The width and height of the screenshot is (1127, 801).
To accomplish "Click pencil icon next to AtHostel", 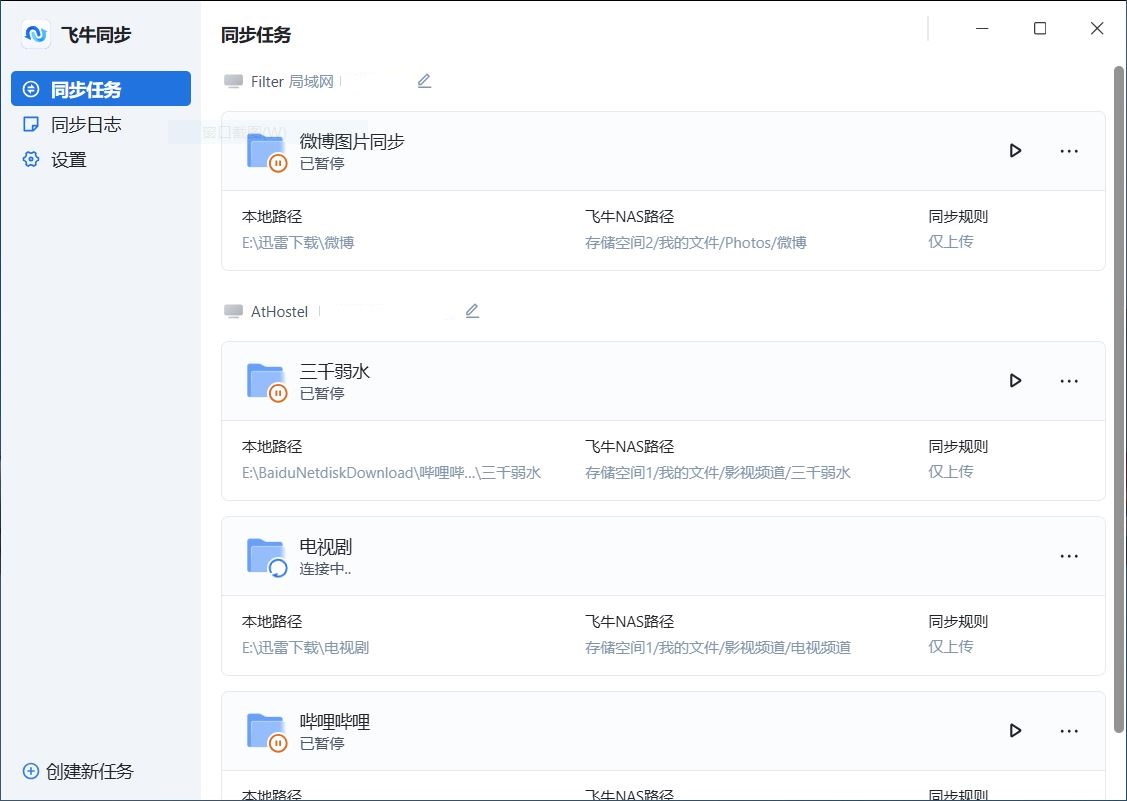I will click(472, 311).
